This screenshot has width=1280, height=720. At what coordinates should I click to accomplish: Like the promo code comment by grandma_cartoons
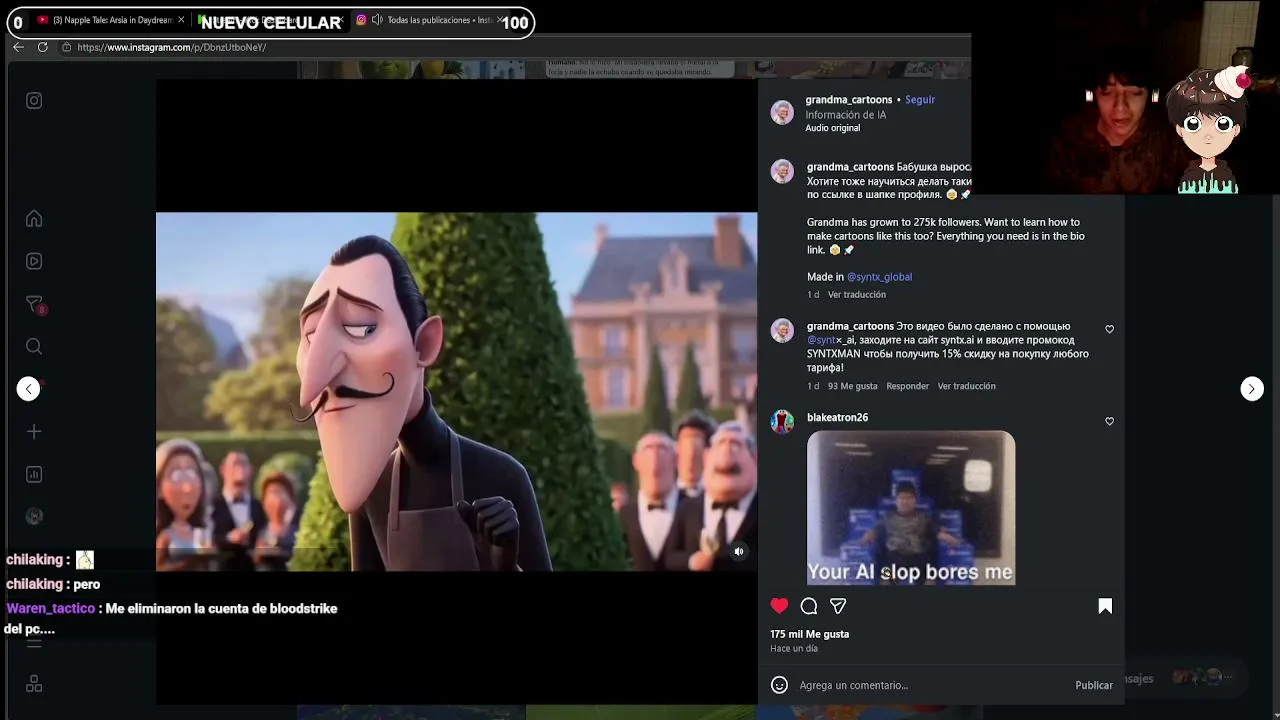point(1109,329)
